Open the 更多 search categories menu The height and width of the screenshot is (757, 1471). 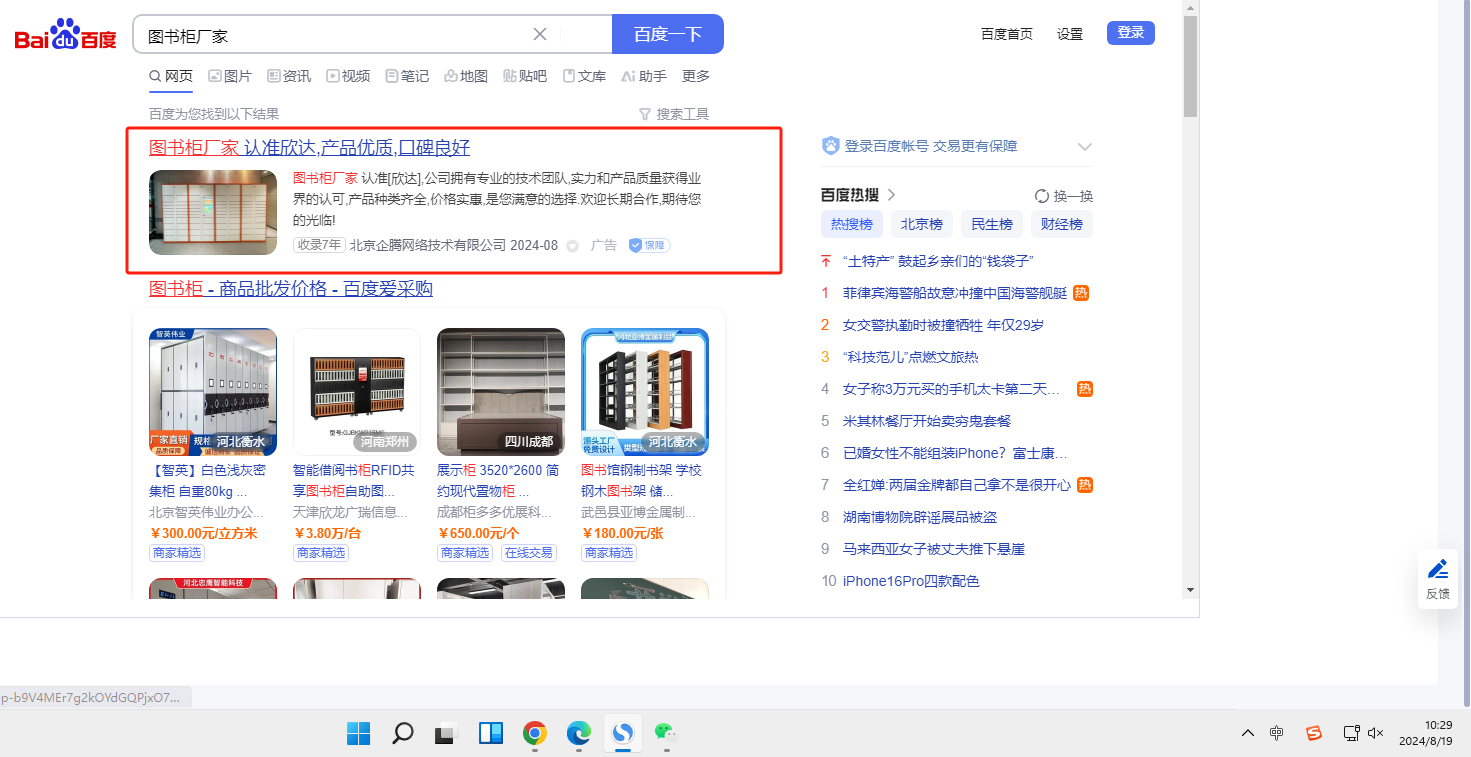click(696, 76)
